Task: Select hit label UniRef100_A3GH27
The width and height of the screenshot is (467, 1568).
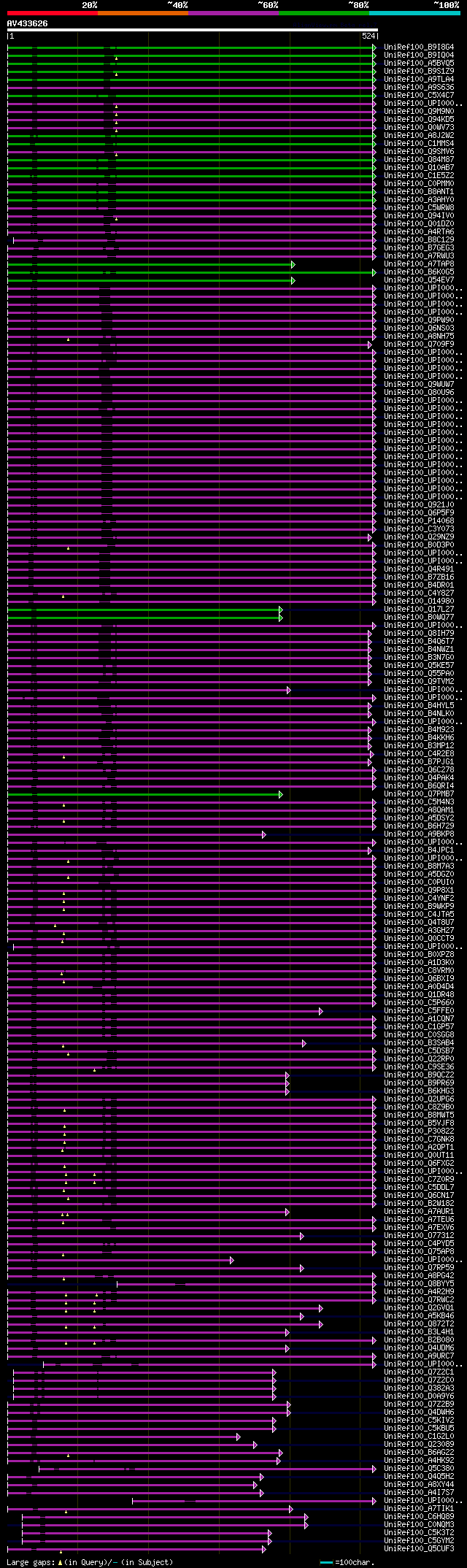Action: [419, 930]
